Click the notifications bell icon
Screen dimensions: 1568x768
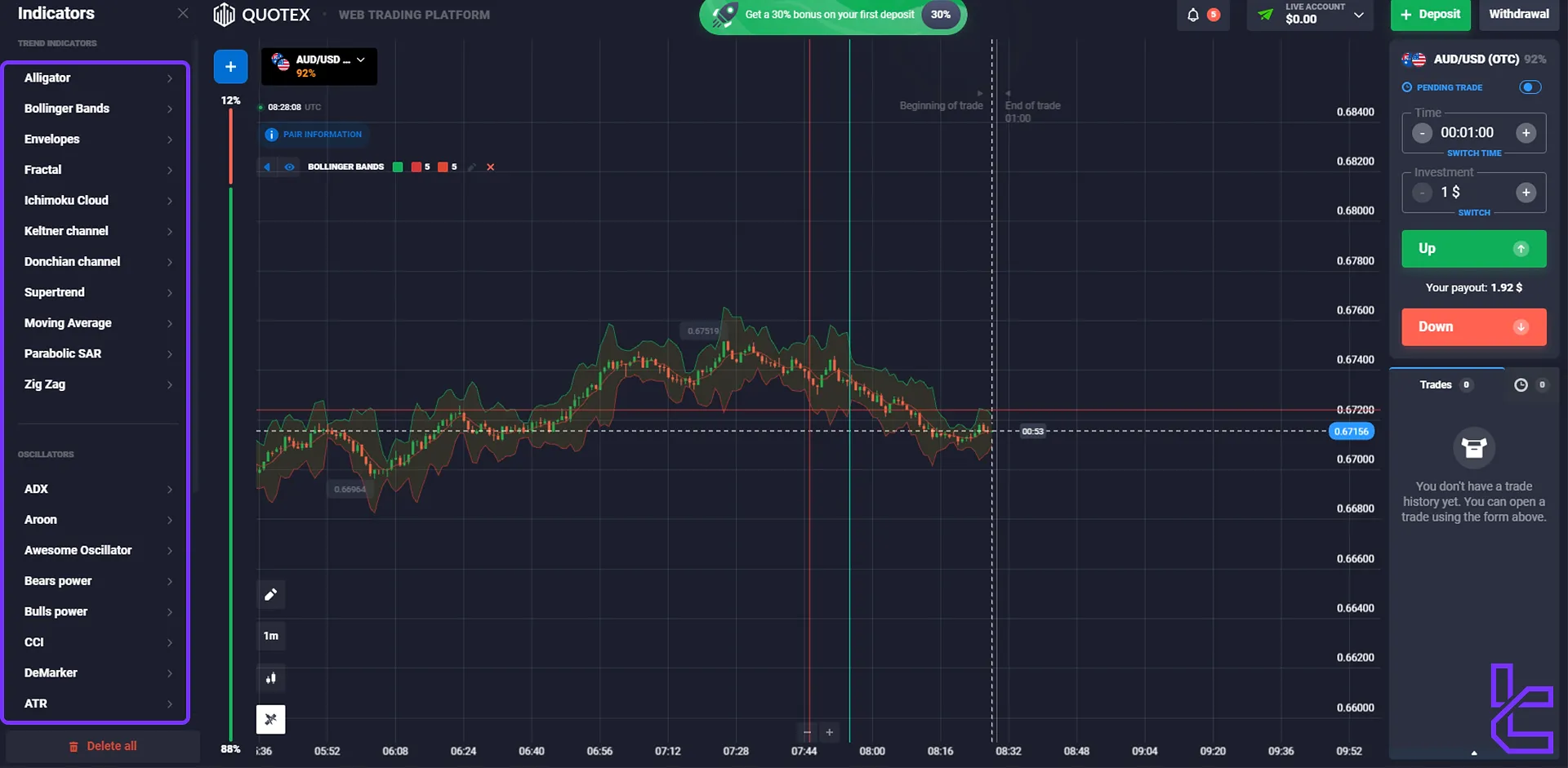pyautogui.click(x=1193, y=15)
